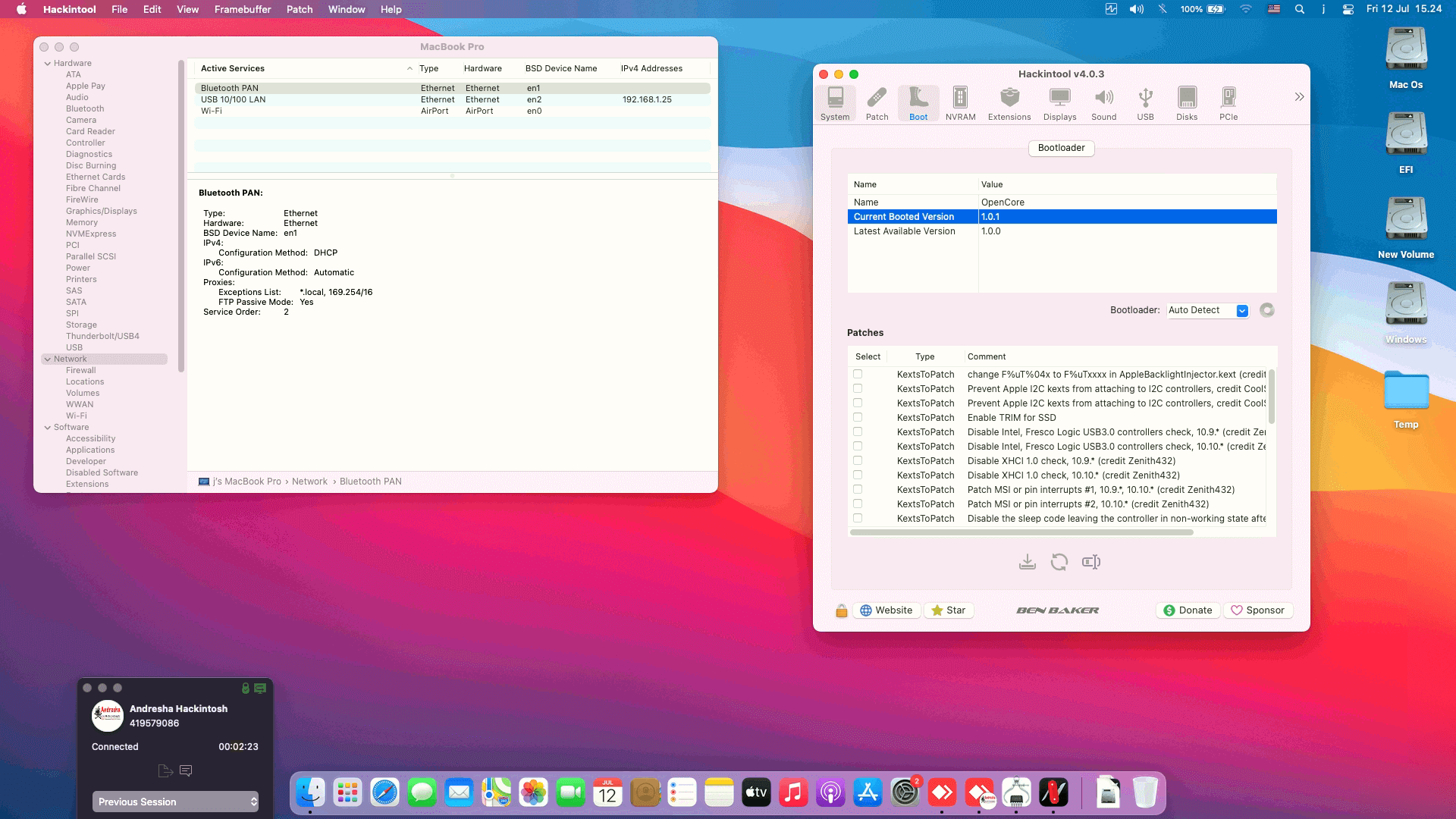Click the Patches list vertical scrollbar

tap(1272, 396)
